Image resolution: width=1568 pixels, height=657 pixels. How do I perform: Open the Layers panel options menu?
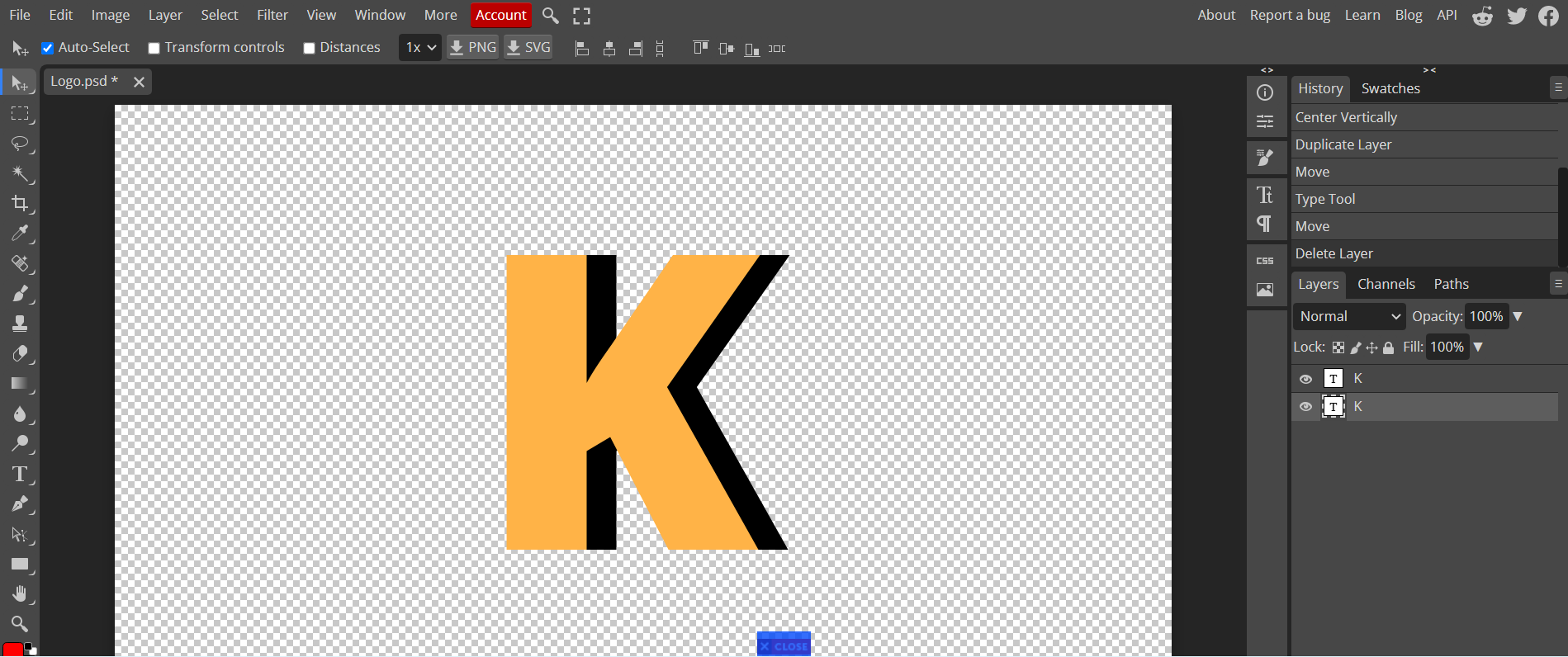point(1558,283)
